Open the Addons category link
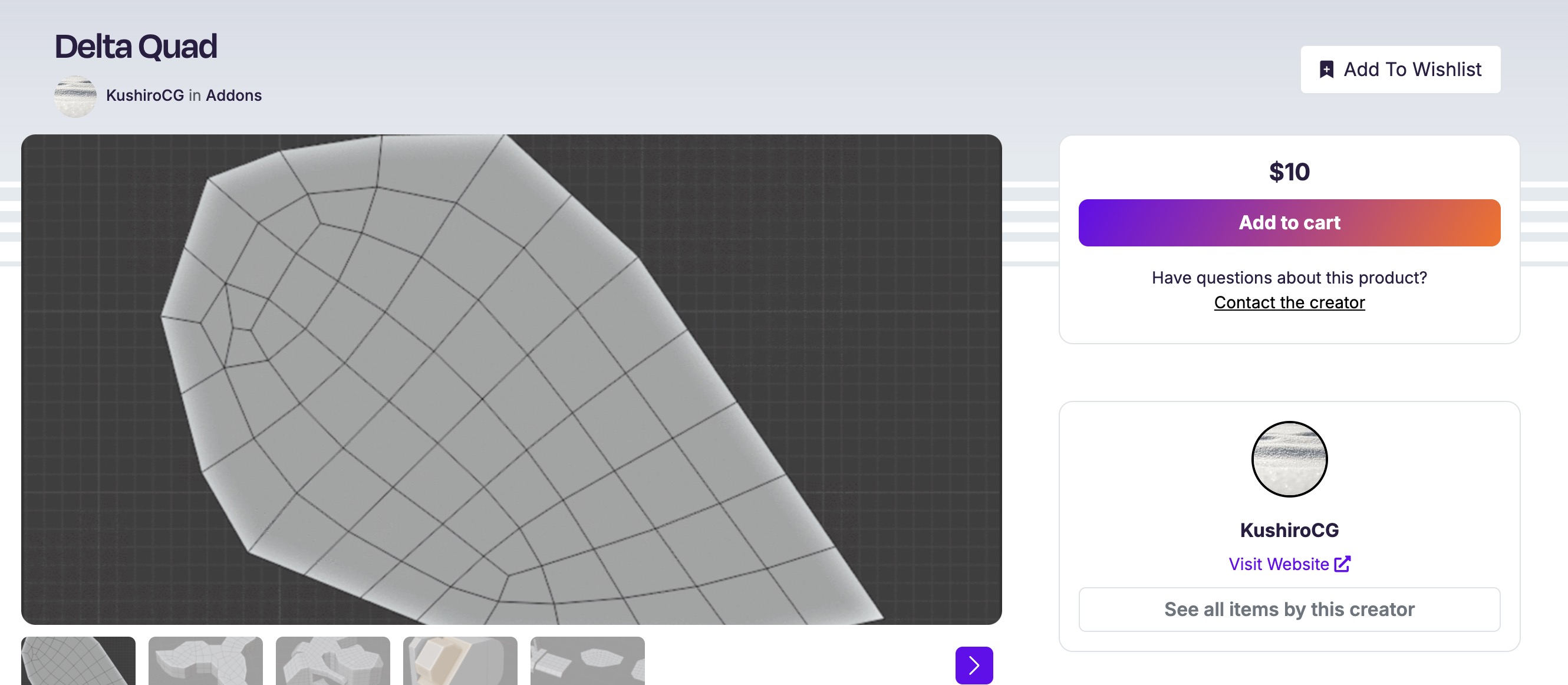This screenshot has height=685, width=1568. point(234,95)
